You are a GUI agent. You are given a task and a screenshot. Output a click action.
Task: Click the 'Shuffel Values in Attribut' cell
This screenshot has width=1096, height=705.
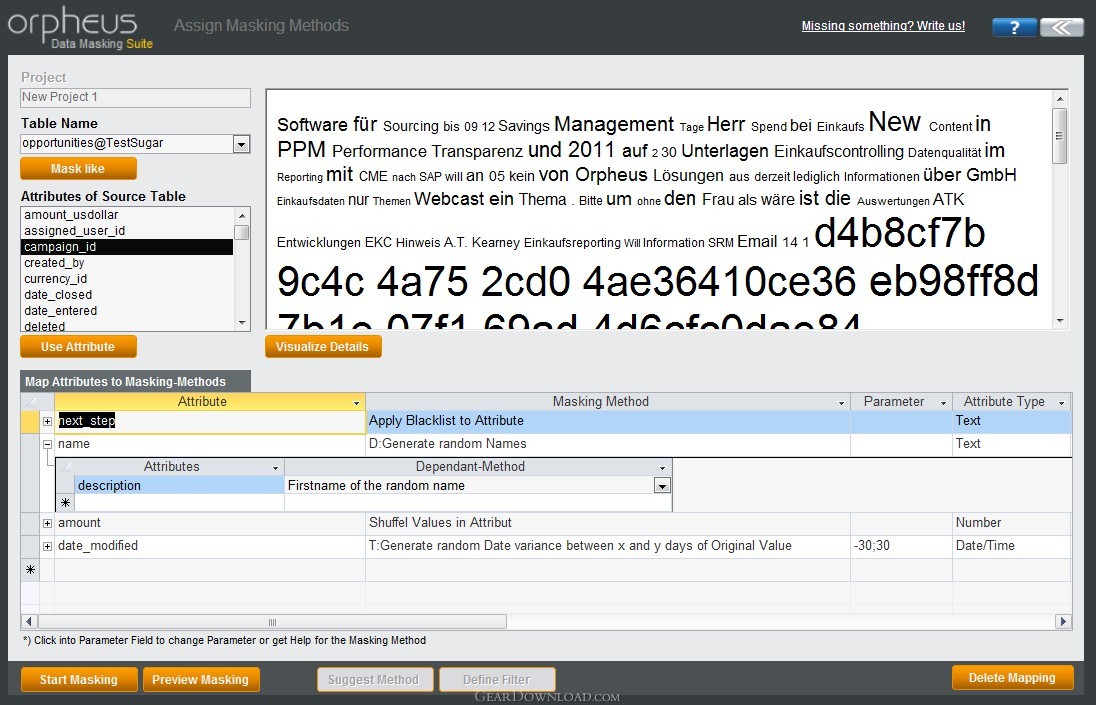tap(608, 523)
